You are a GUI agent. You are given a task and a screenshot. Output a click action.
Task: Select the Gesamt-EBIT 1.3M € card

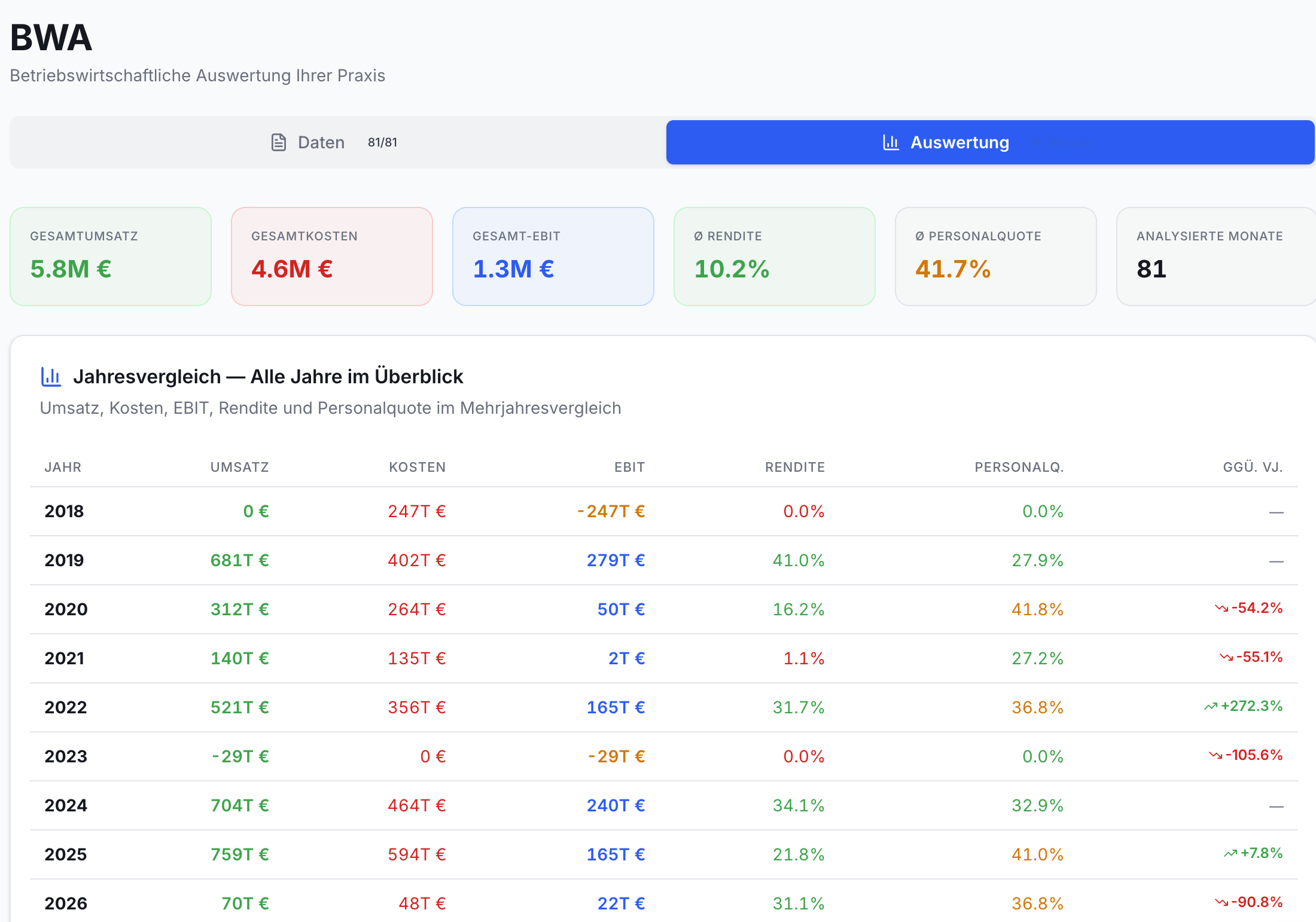point(553,257)
